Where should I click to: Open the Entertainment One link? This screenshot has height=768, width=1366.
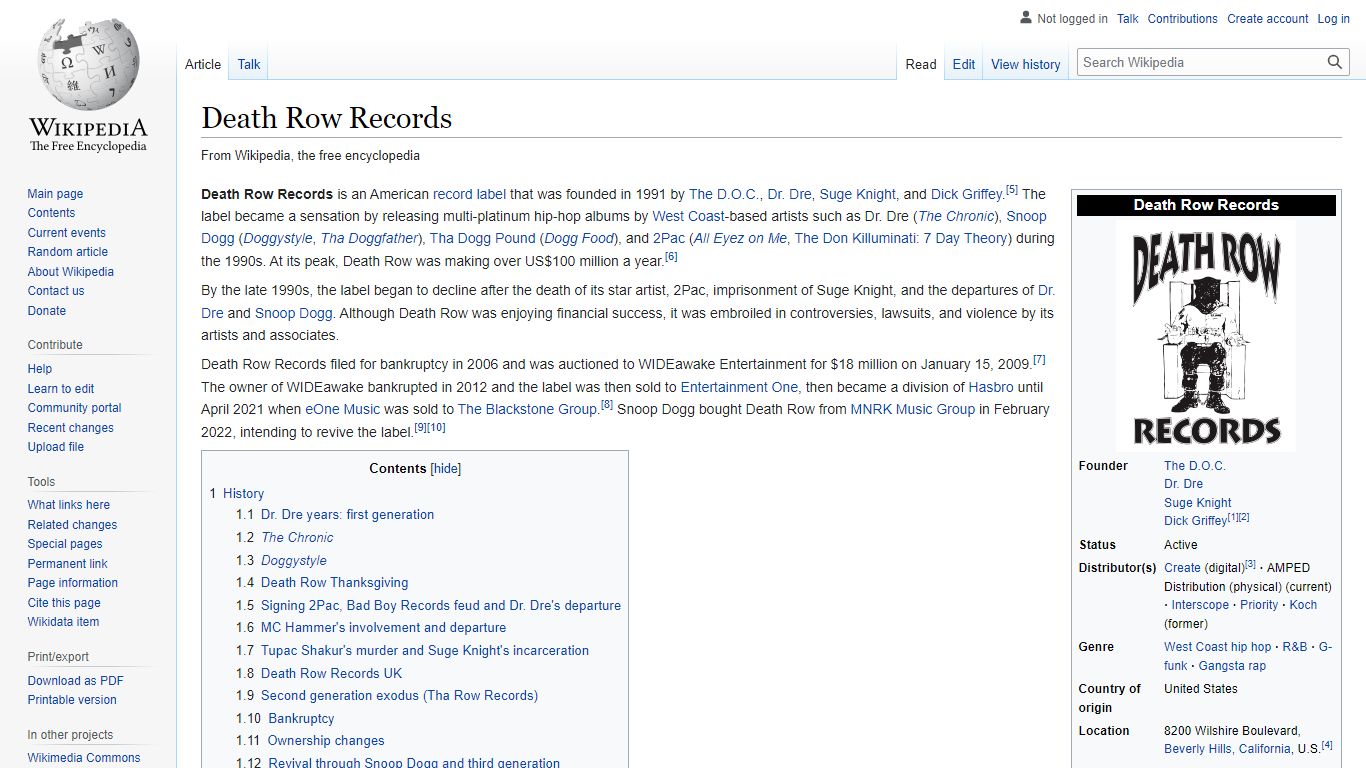point(739,387)
